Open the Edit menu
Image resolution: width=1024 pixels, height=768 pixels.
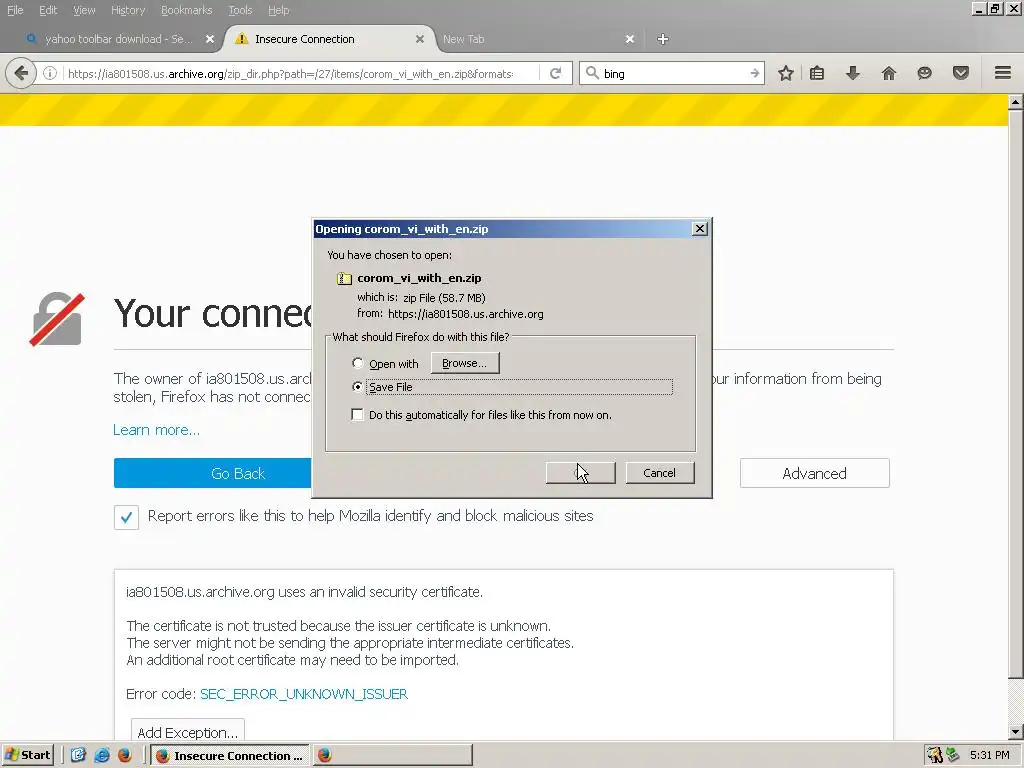tap(48, 10)
